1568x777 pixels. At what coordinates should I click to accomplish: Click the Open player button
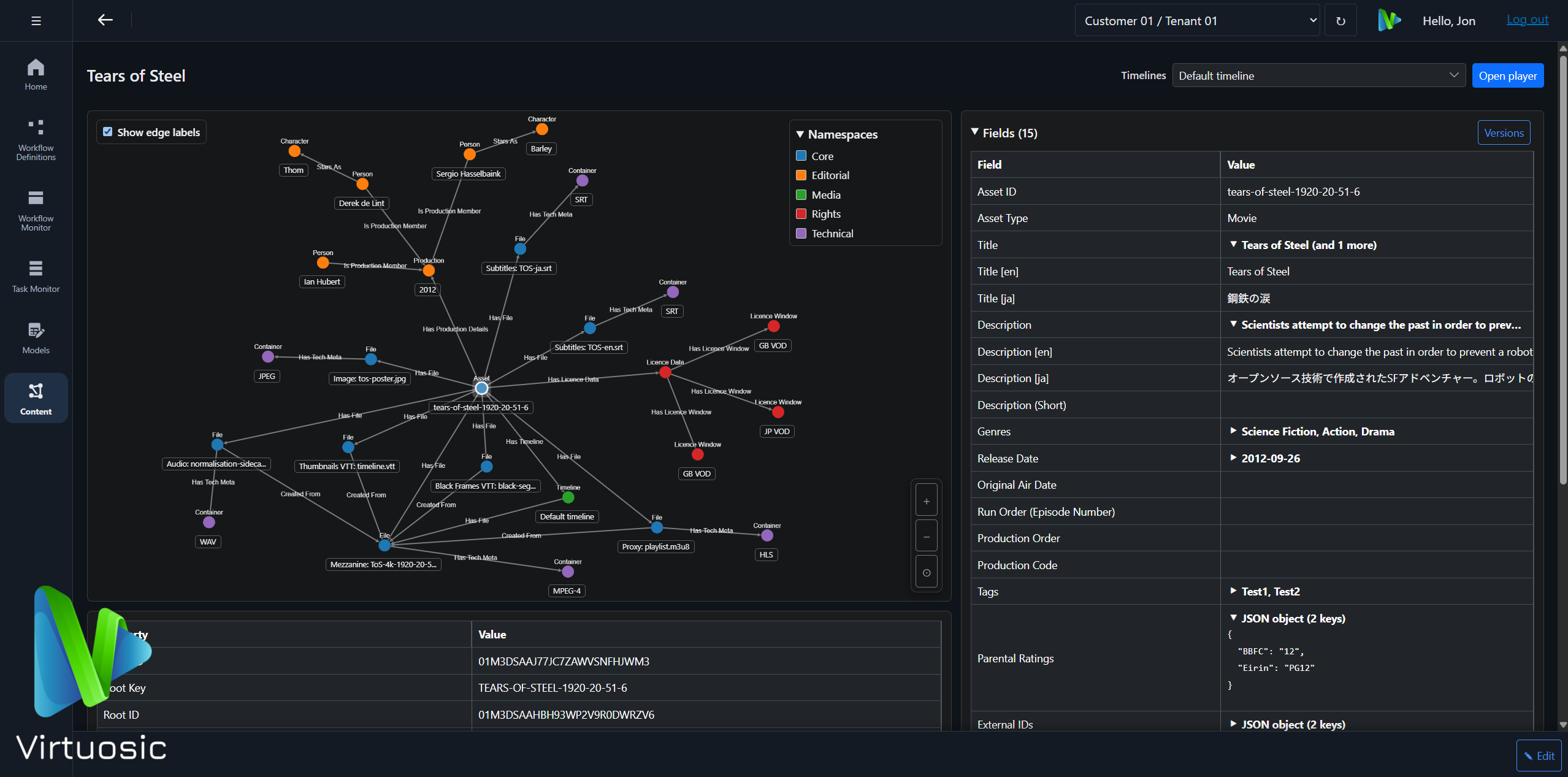pos(1507,75)
